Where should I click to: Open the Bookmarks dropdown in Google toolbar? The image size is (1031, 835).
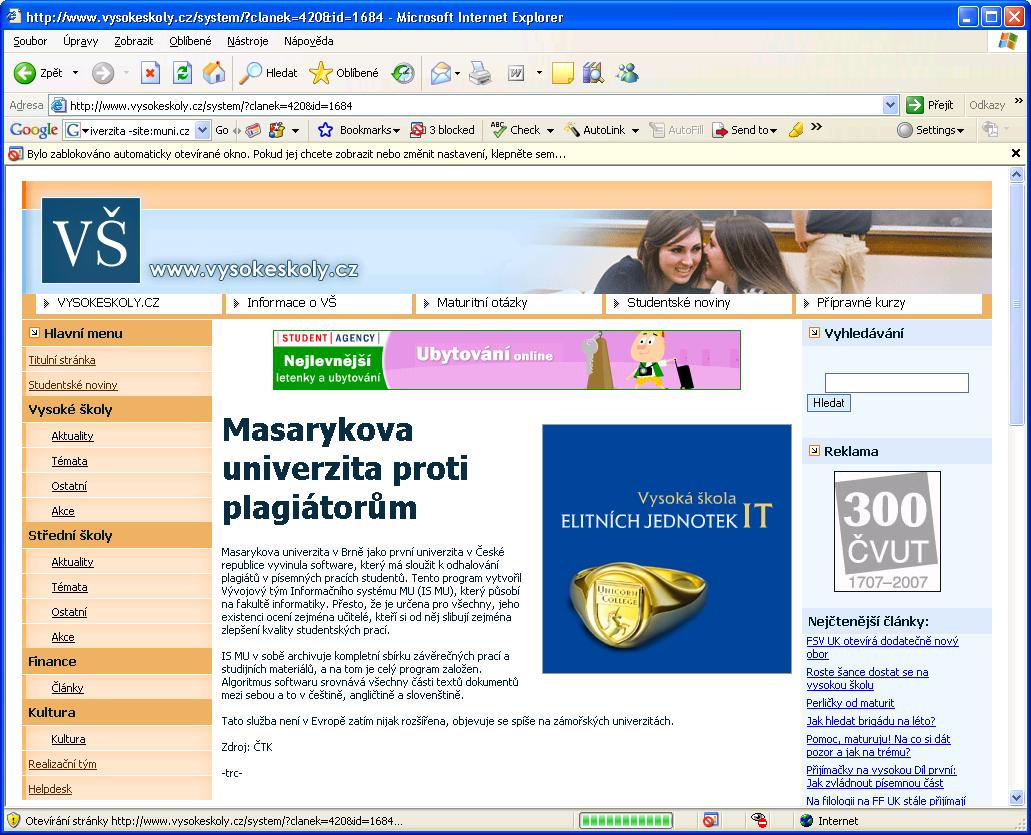tap(396, 131)
